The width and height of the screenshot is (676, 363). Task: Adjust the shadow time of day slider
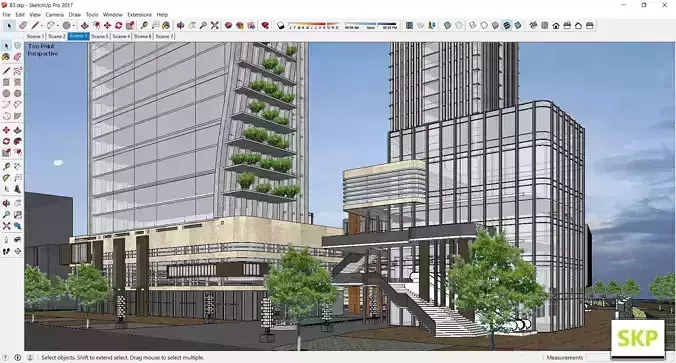point(371,25)
